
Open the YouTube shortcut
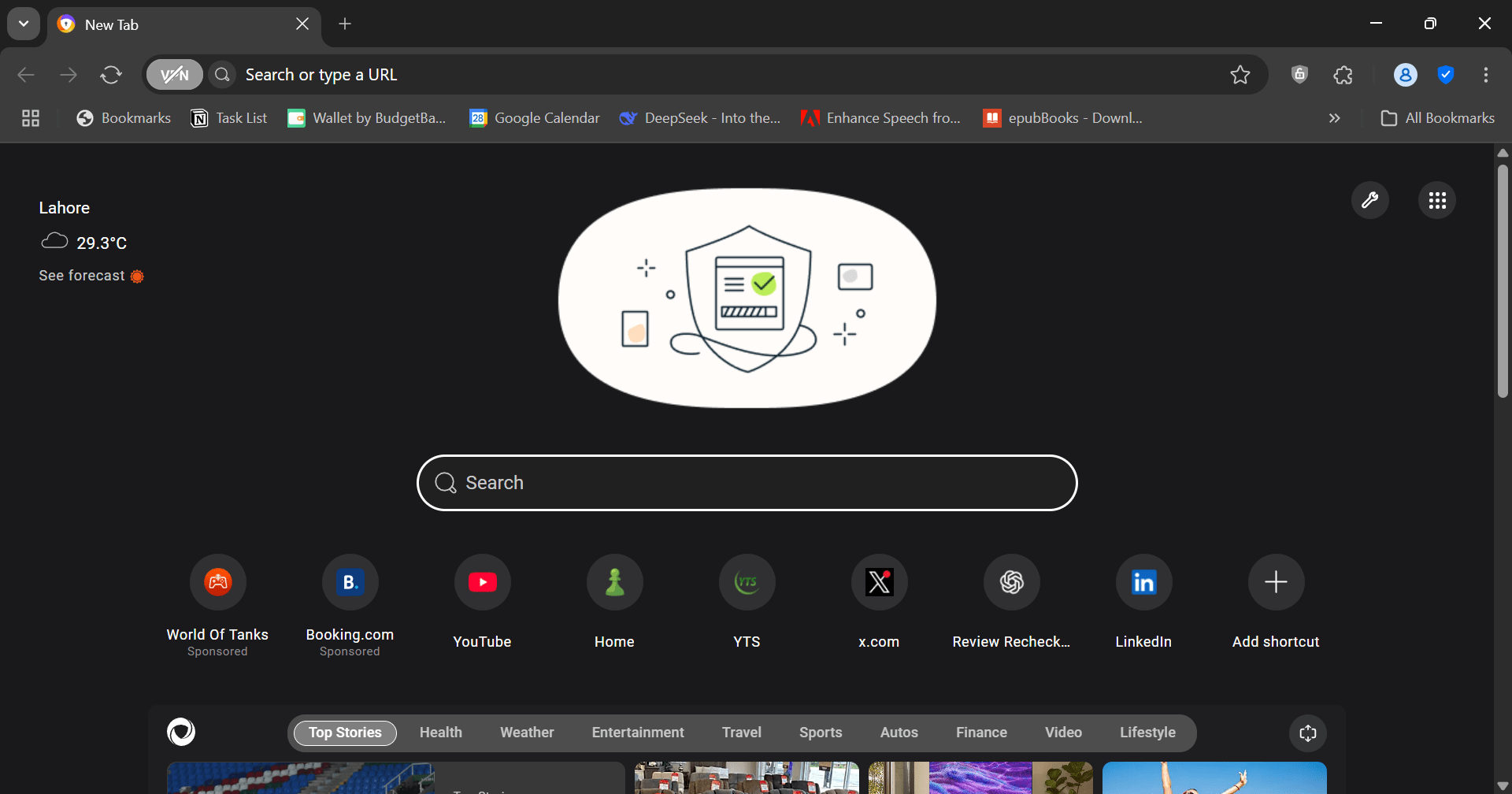coord(483,582)
